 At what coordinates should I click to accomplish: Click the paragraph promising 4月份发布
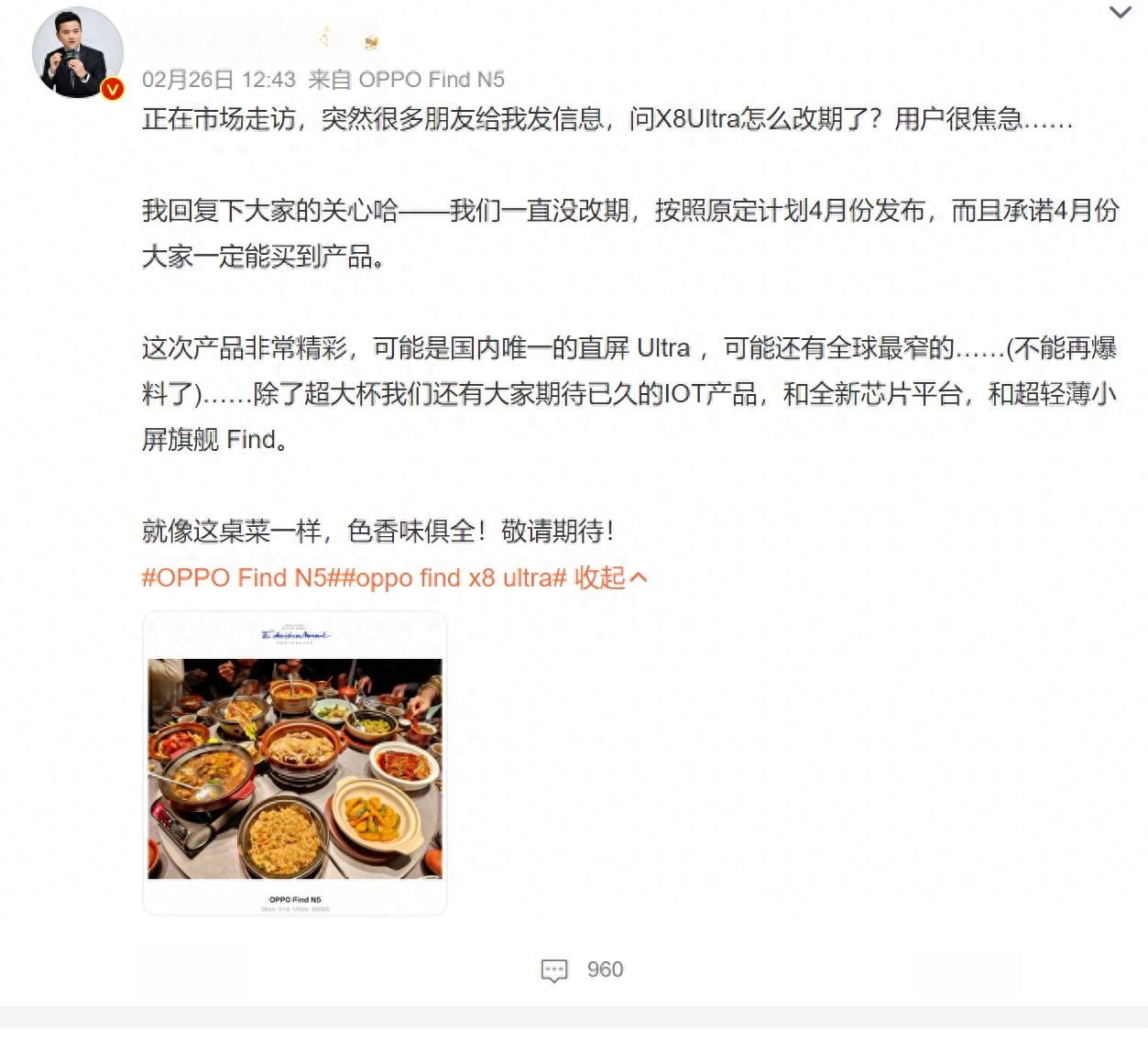630,234
